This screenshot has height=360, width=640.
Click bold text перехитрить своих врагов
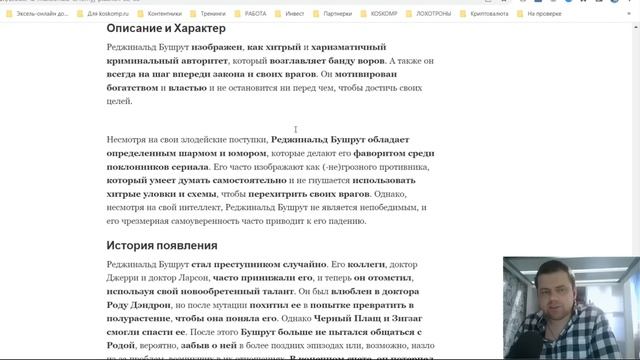point(309,194)
